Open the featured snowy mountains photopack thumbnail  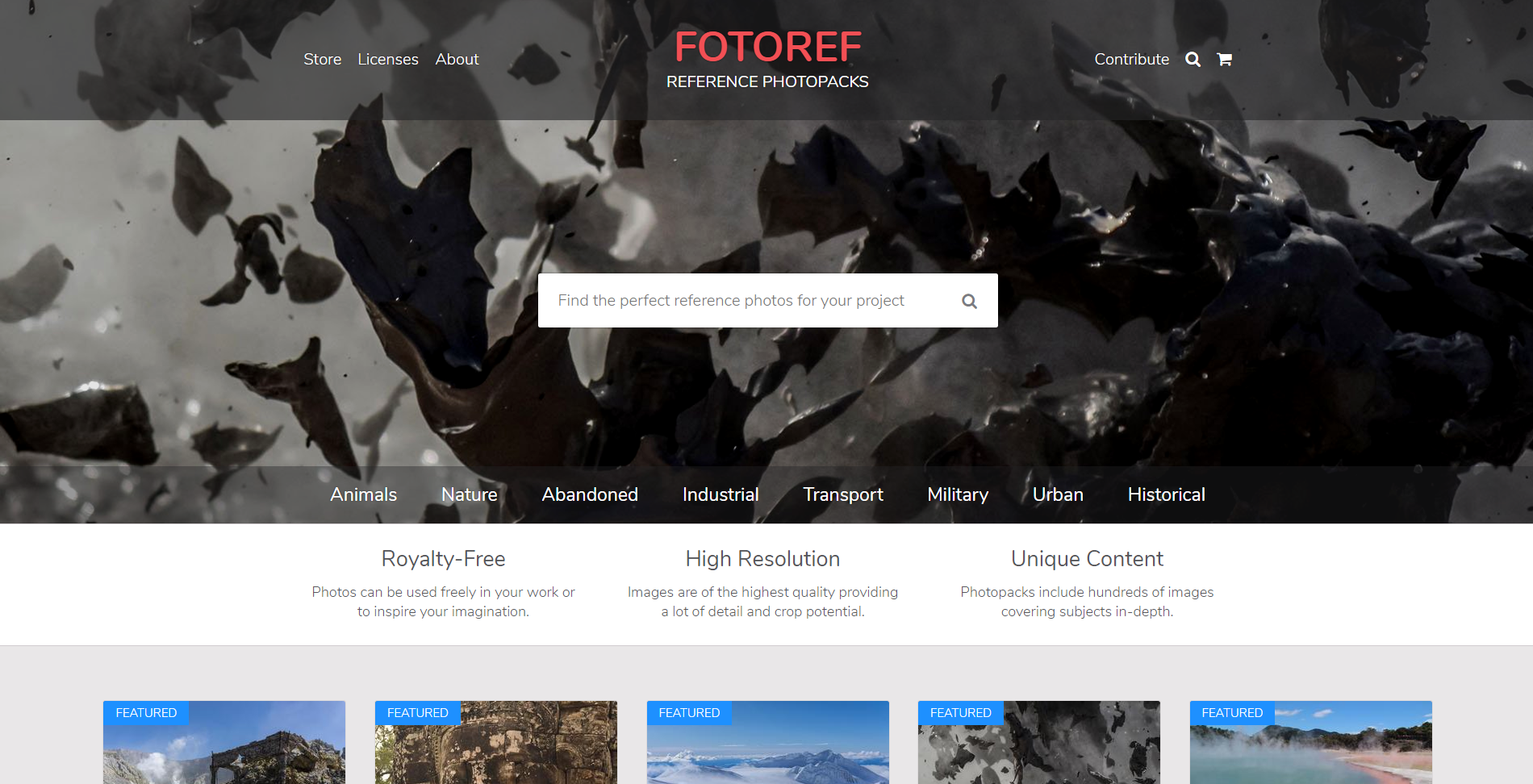pyautogui.click(x=767, y=750)
